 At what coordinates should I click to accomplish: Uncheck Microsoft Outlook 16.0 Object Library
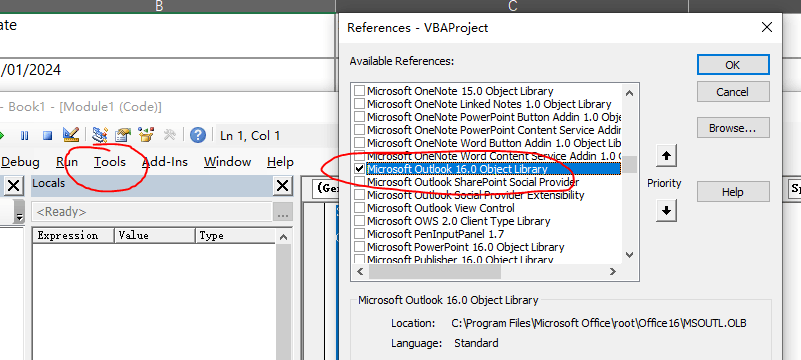360,169
